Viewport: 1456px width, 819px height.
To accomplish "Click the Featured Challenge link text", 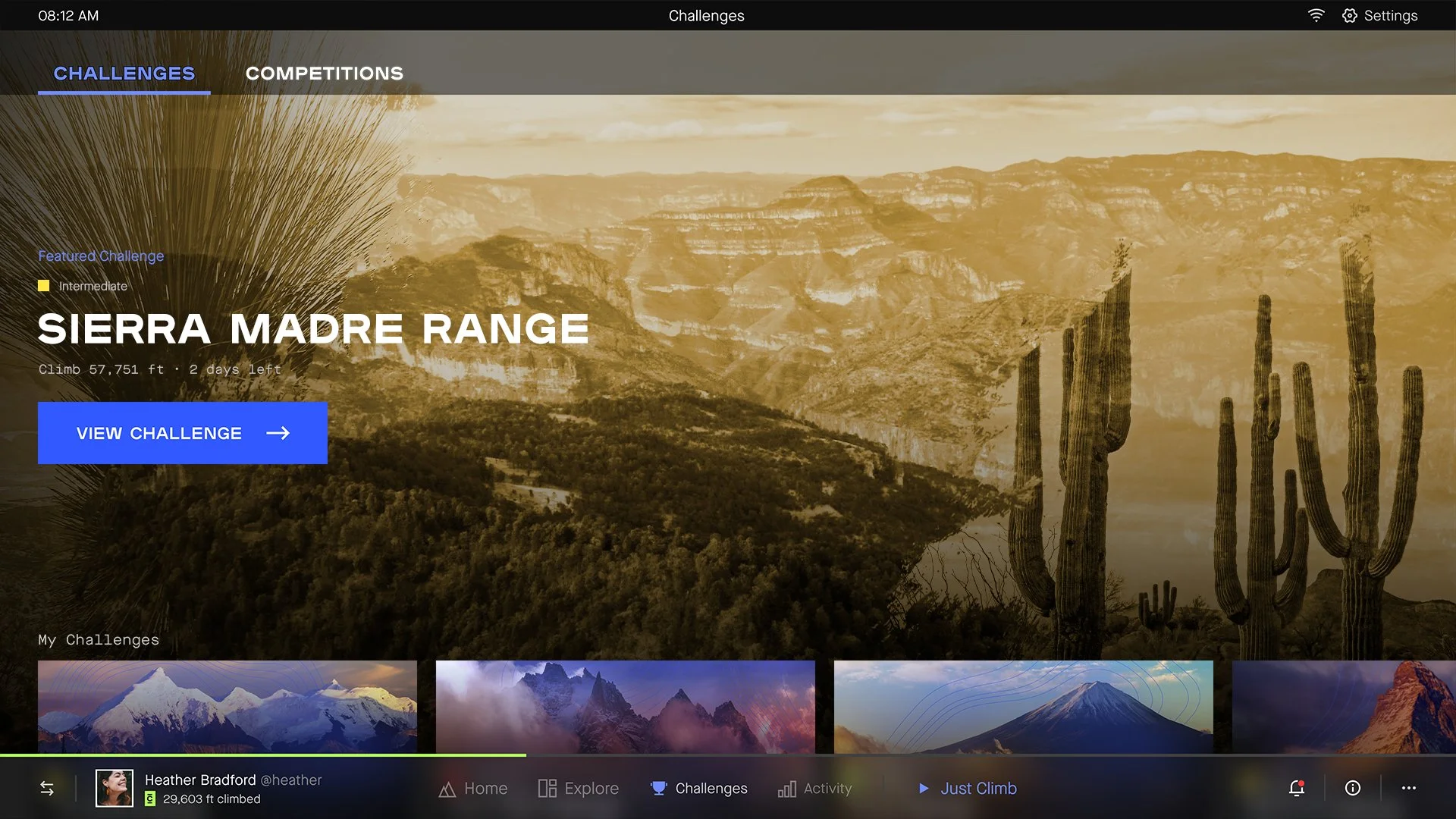I will pyautogui.click(x=101, y=256).
